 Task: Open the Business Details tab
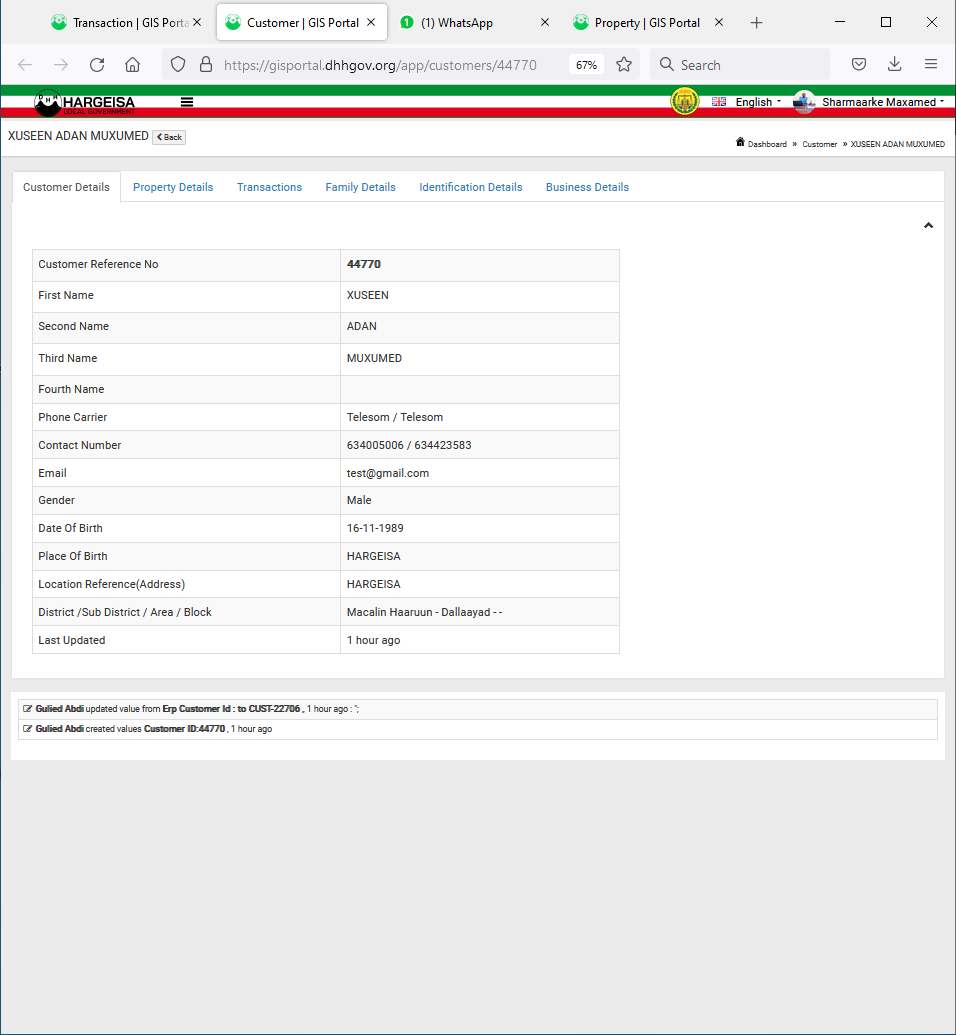[x=588, y=187]
